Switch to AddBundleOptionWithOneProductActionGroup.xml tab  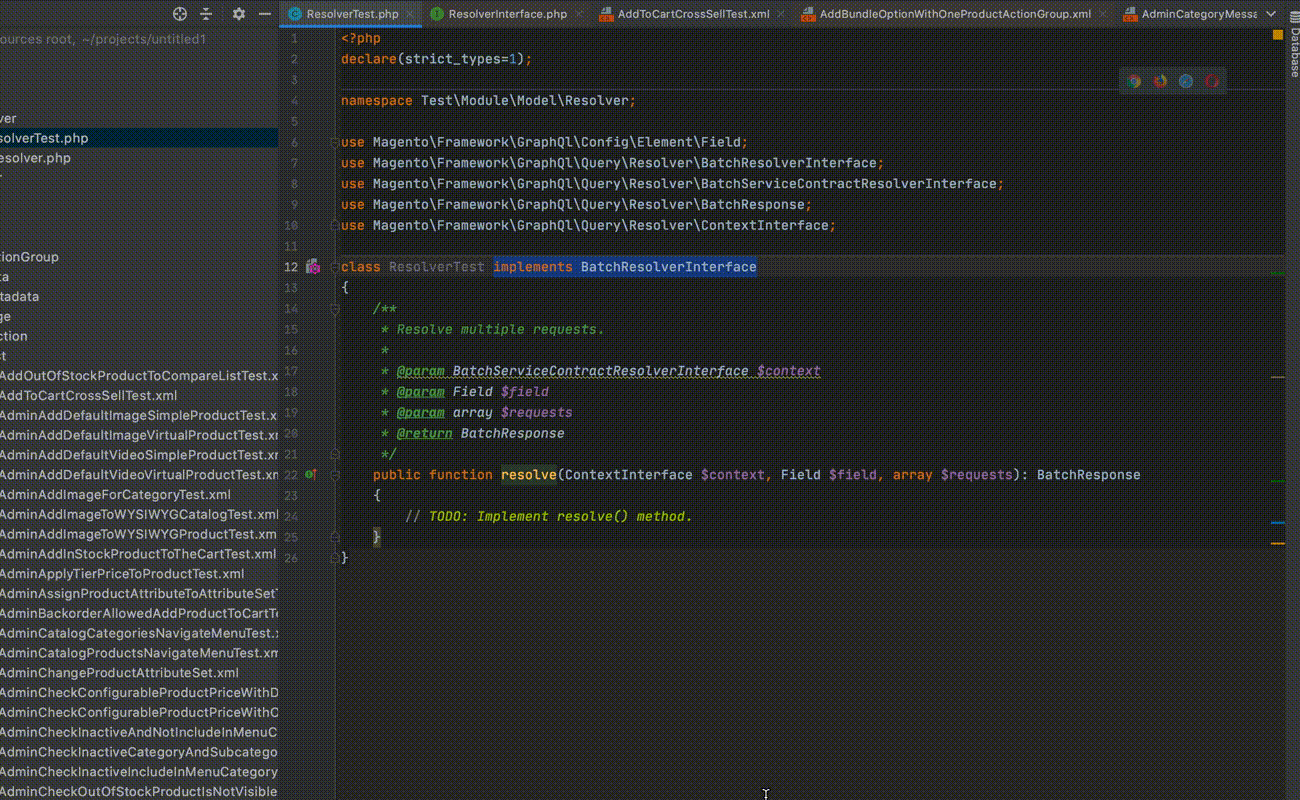(x=954, y=14)
